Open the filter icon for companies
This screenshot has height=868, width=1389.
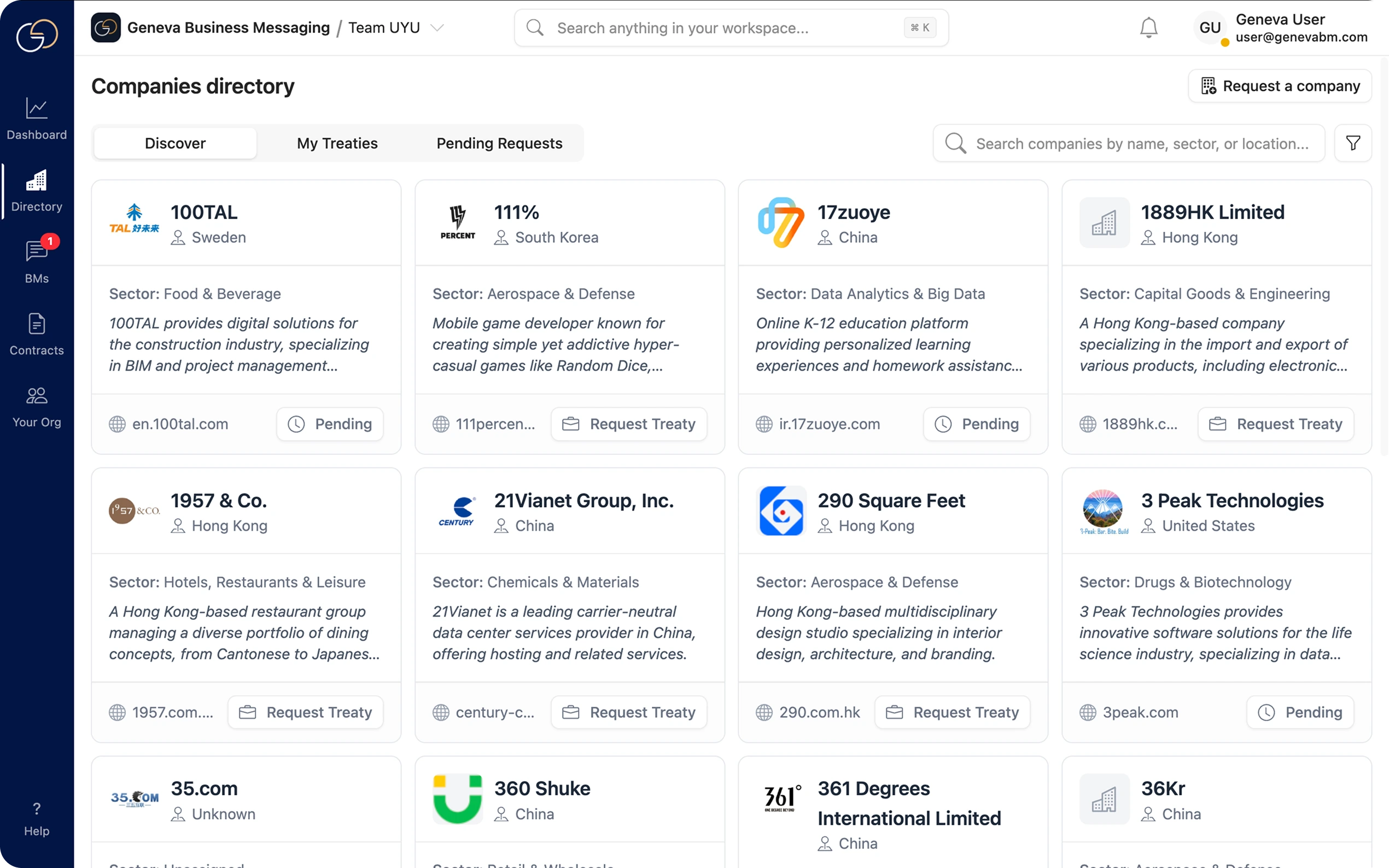(x=1352, y=143)
